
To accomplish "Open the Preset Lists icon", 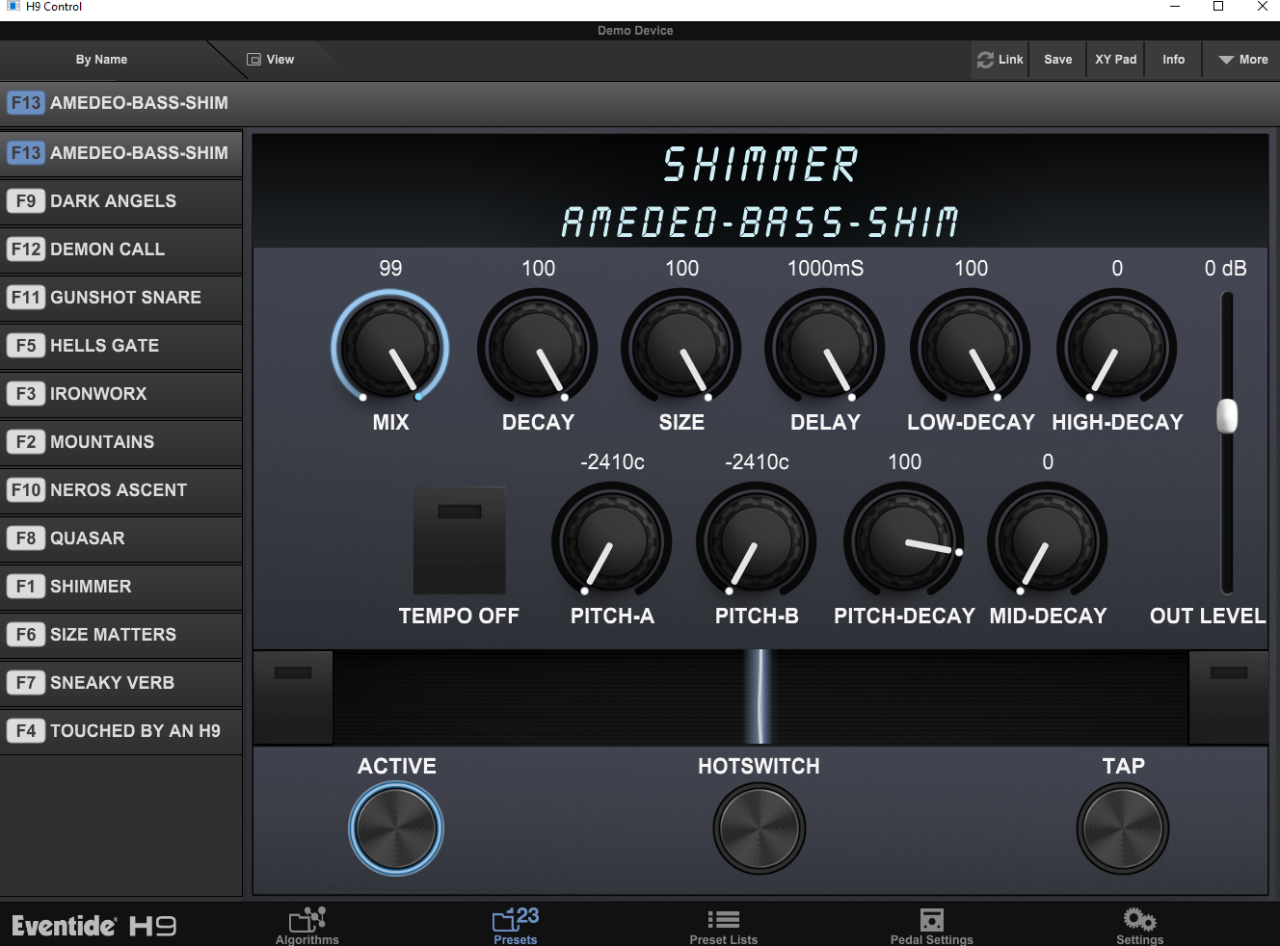I will pos(723,920).
